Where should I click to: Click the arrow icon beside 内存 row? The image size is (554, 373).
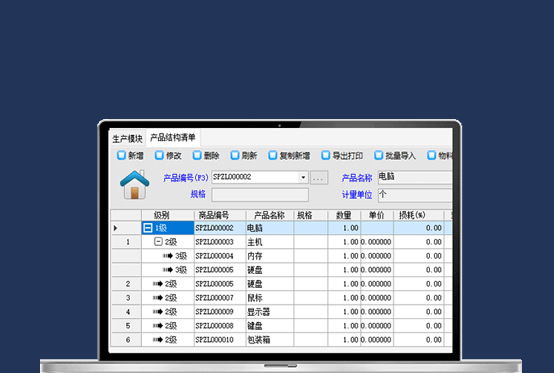click(x=168, y=256)
